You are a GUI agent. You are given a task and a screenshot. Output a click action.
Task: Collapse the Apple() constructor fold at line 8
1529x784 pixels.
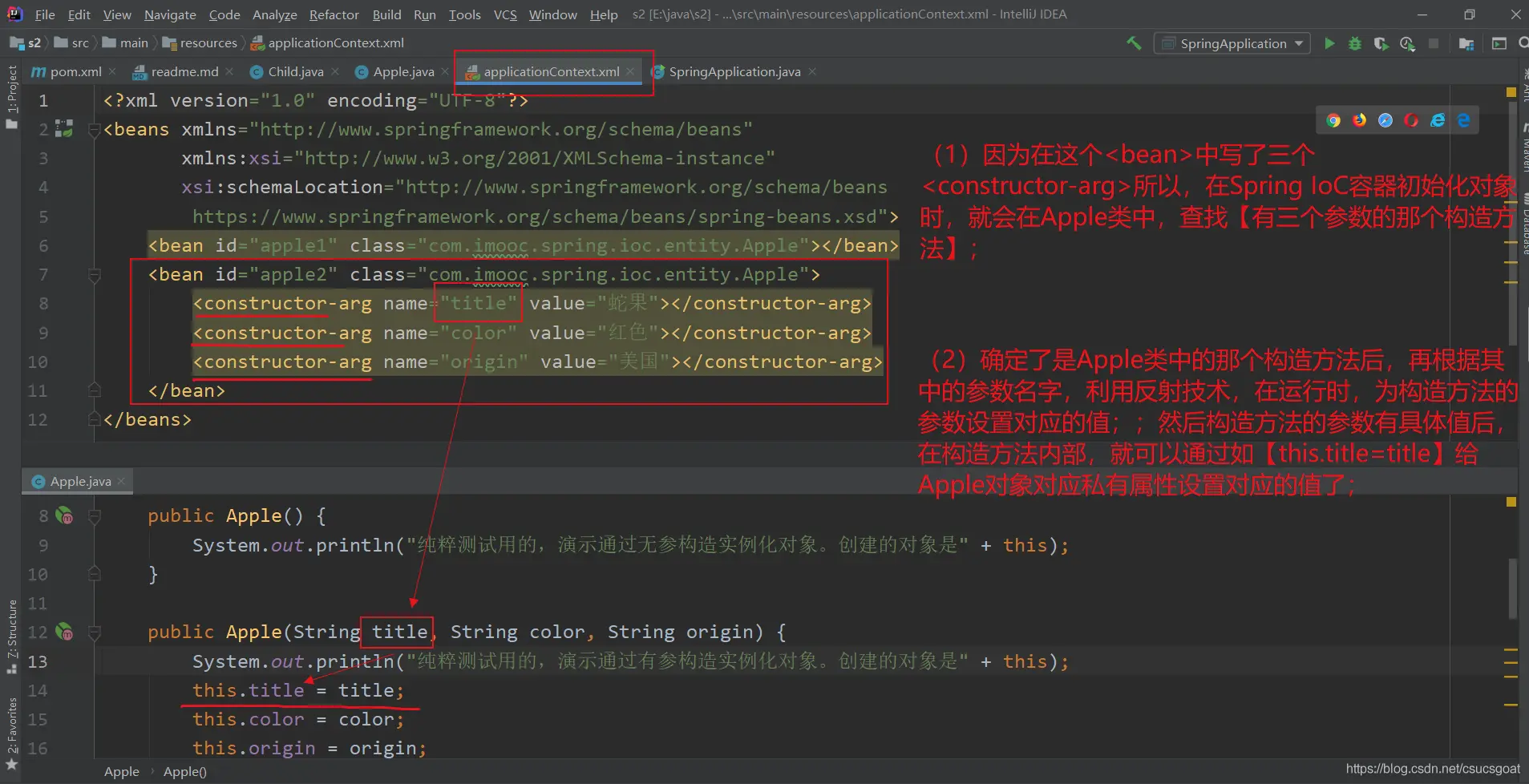click(94, 516)
